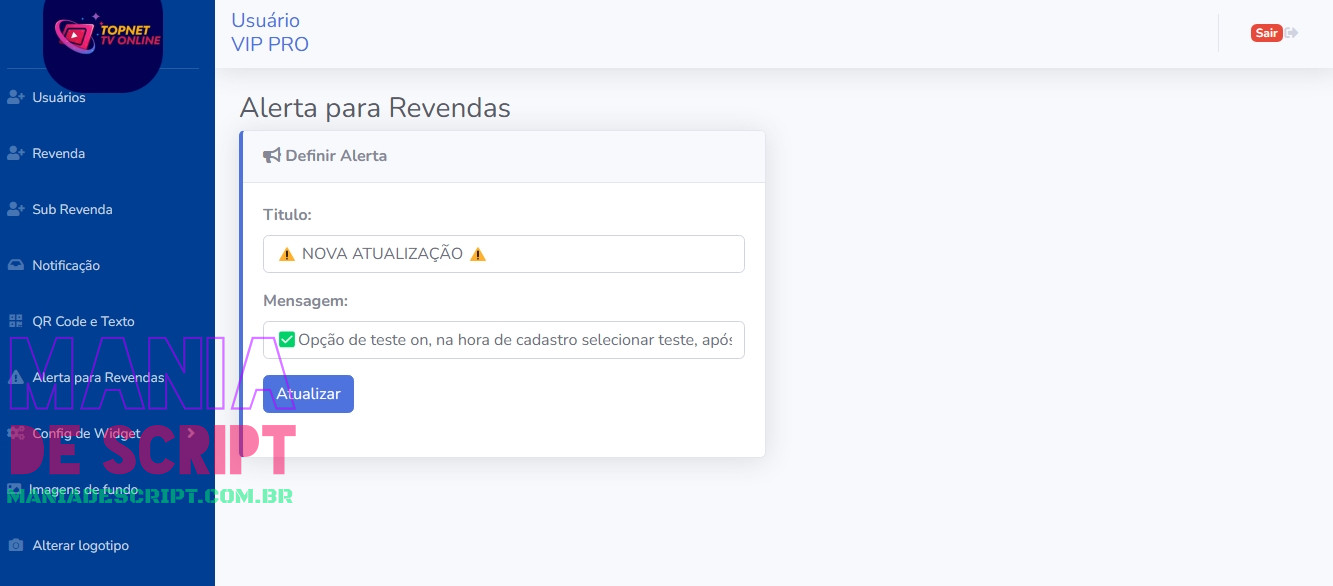Click the red Sair logout button

(x=1266, y=33)
